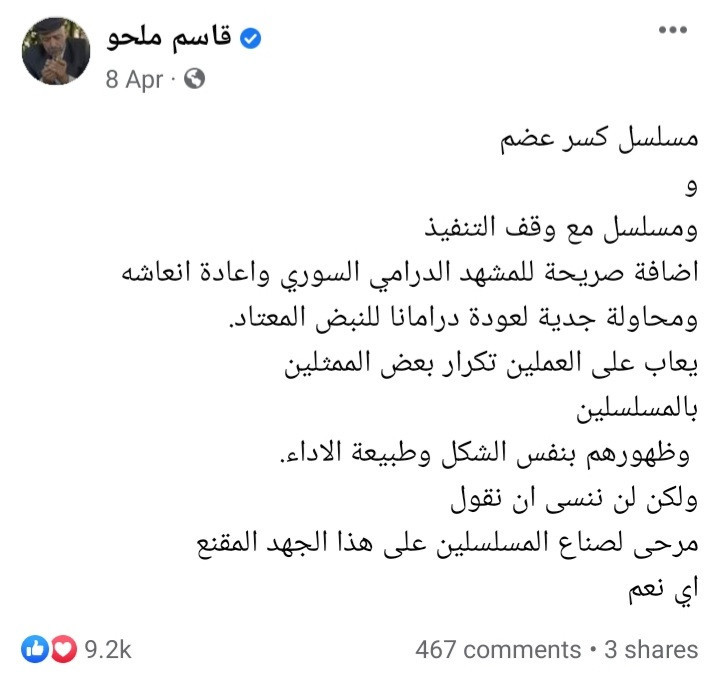Screen dimensions: 720x683
Task: Click the 8 Apr post timestamp
Action: pos(134,79)
